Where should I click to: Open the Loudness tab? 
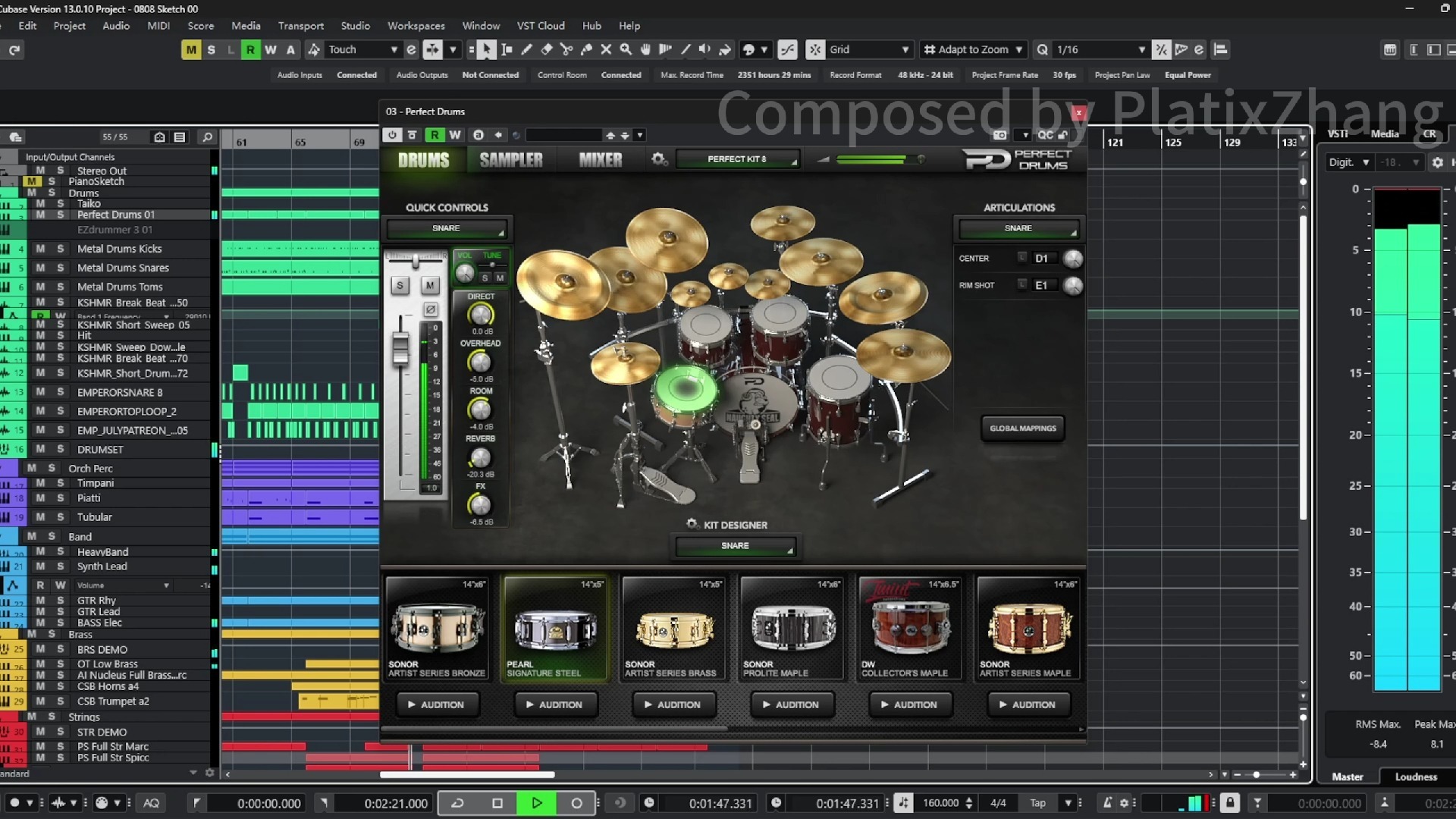[1416, 777]
